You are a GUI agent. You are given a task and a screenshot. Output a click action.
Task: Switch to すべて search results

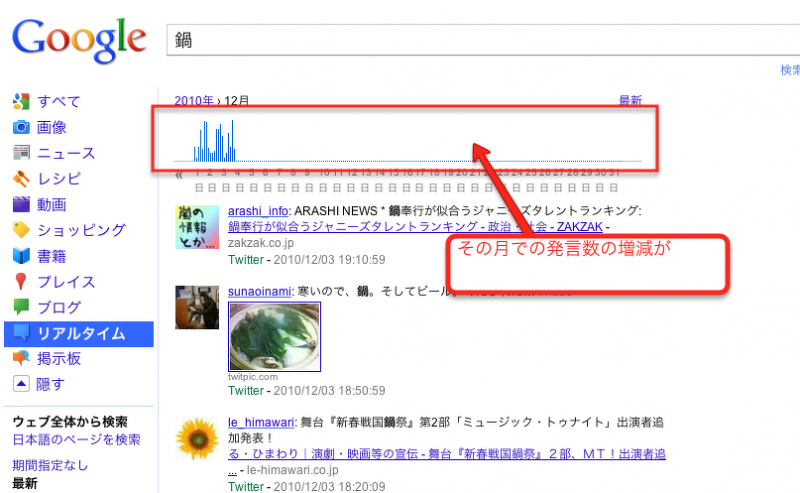pyautogui.click(x=59, y=102)
